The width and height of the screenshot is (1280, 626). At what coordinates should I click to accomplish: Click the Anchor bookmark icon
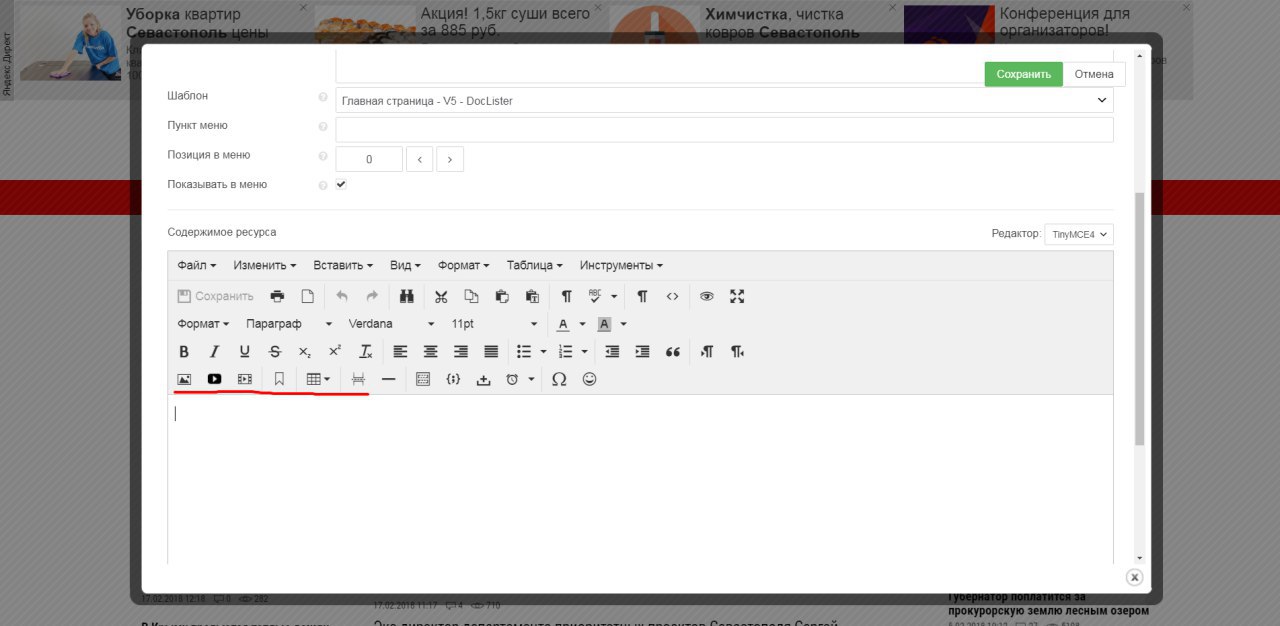[x=279, y=379]
